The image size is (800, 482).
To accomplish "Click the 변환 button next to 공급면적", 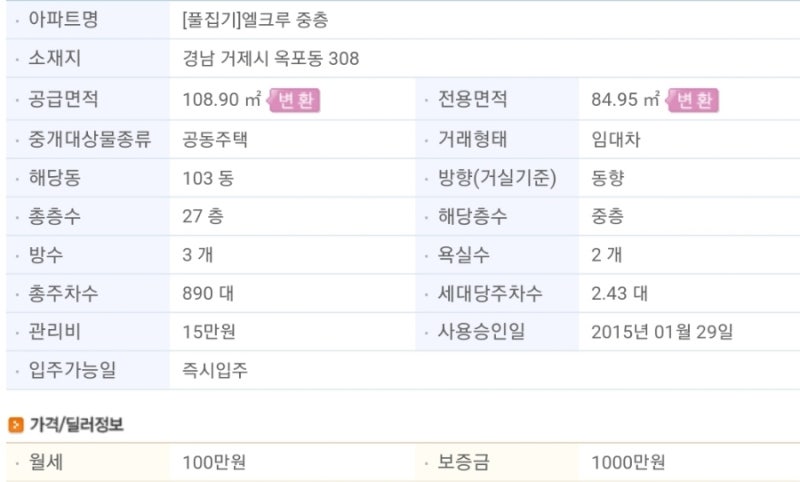I will (294, 100).
